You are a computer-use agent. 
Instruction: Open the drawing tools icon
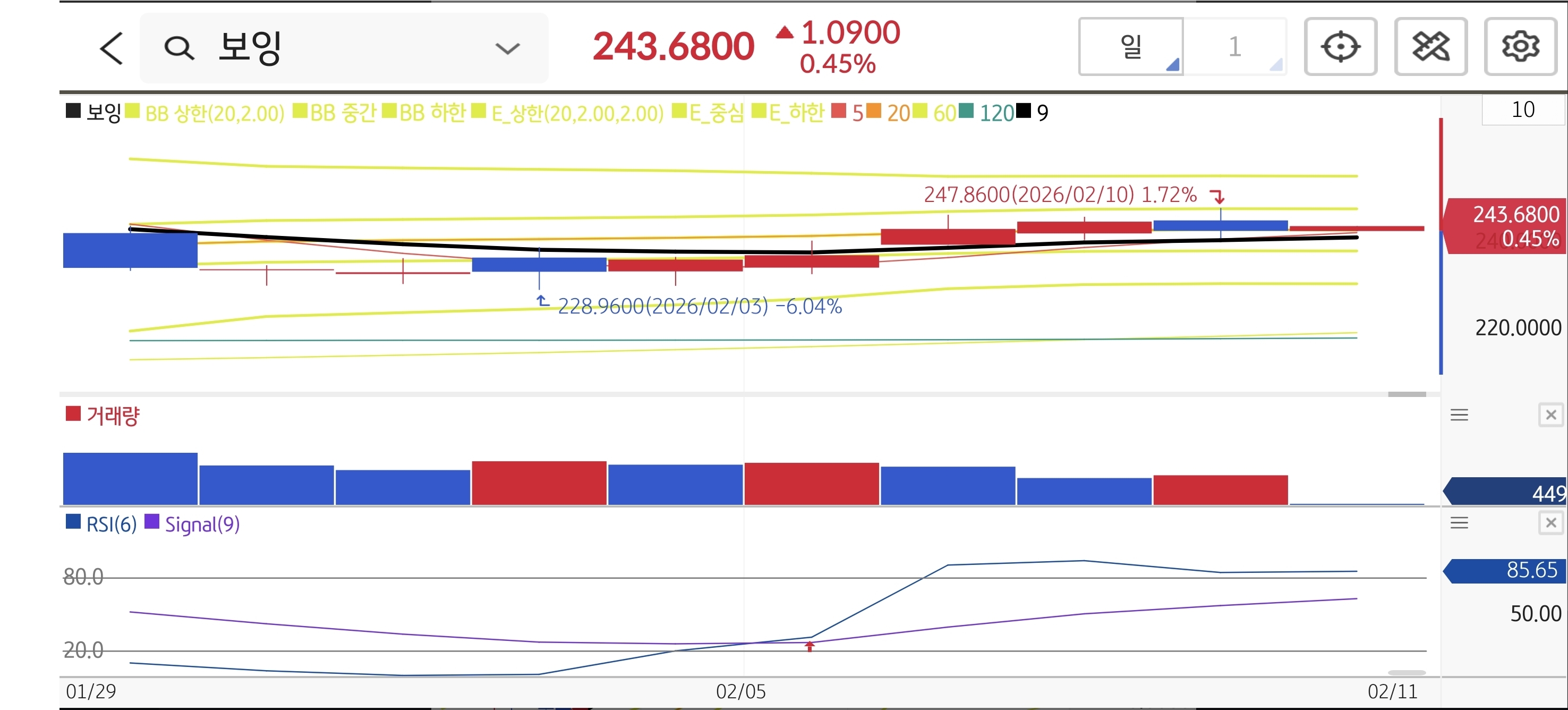(x=1430, y=46)
